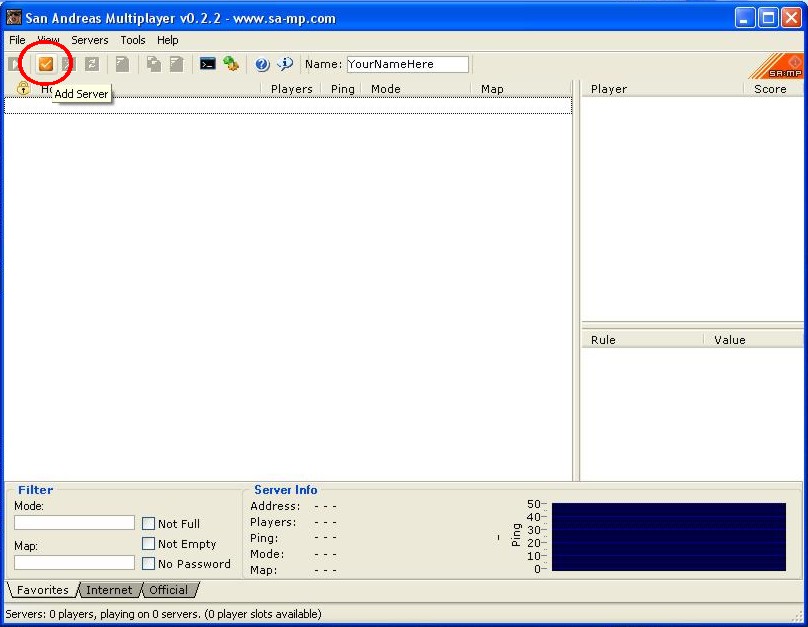The width and height of the screenshot is (808, 627).
Task: Open the View menu
Action: tap(48, 40)
